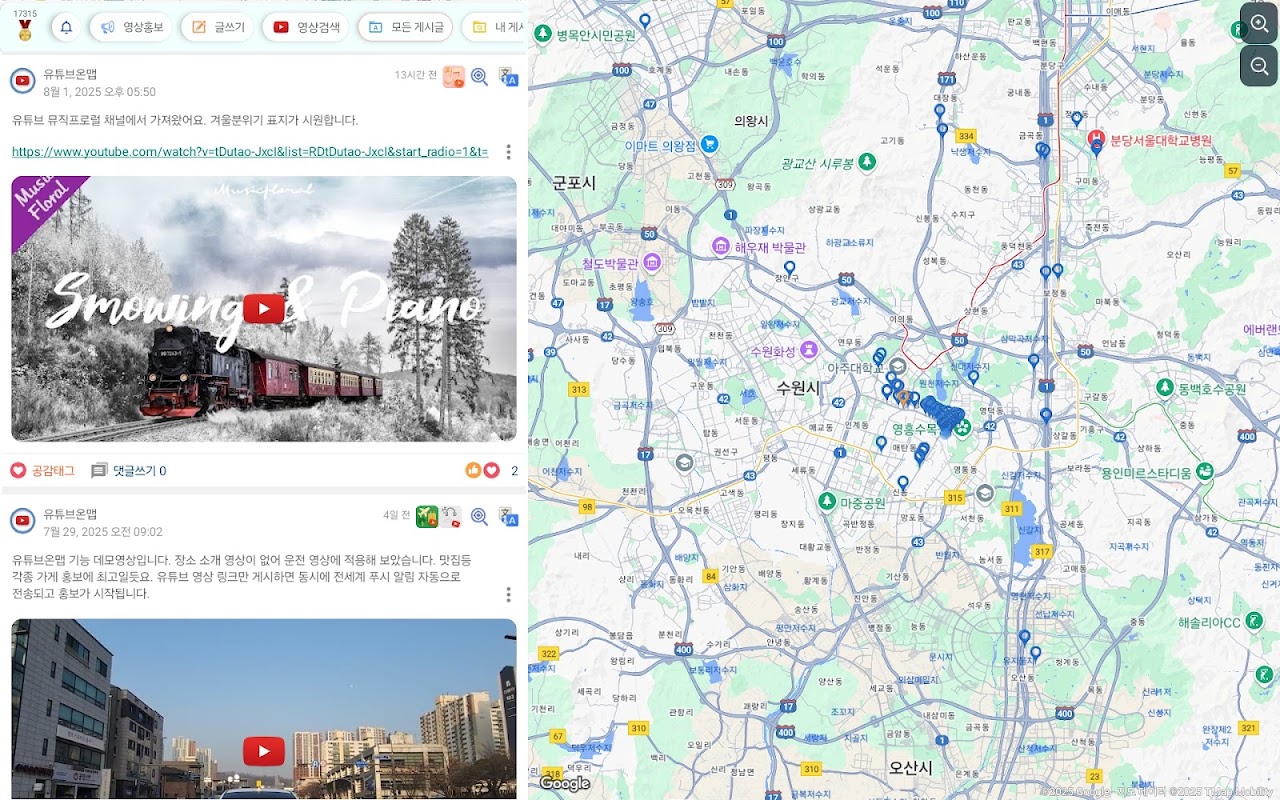Zoom in on the map
1280x800 pixels.
click(x=1259, y=22)
